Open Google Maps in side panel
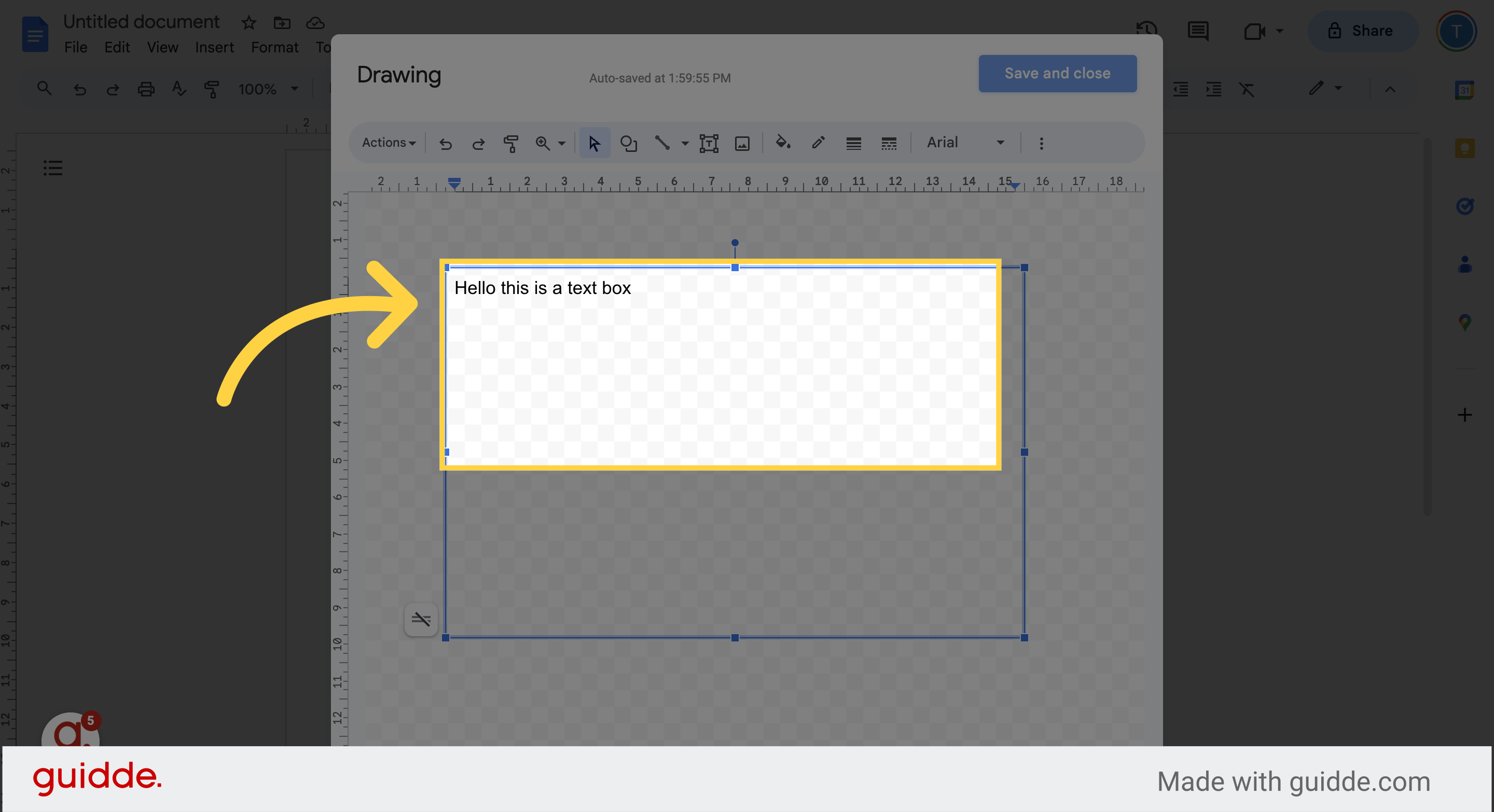 tap(1465, 322)
